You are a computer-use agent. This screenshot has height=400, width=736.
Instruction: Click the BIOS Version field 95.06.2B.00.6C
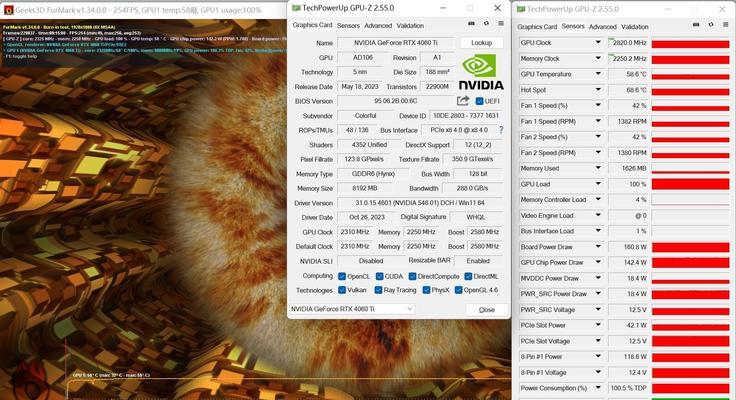point(396,101)
